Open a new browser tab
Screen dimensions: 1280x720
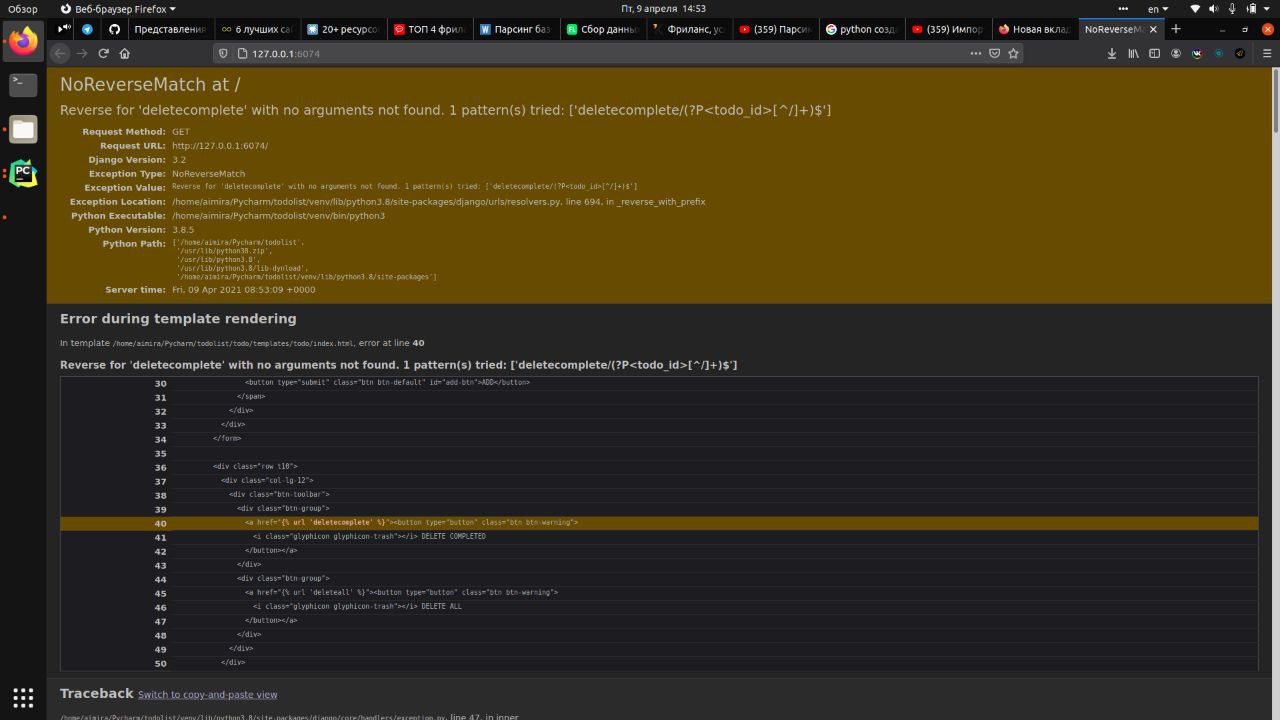point(1176,29)
